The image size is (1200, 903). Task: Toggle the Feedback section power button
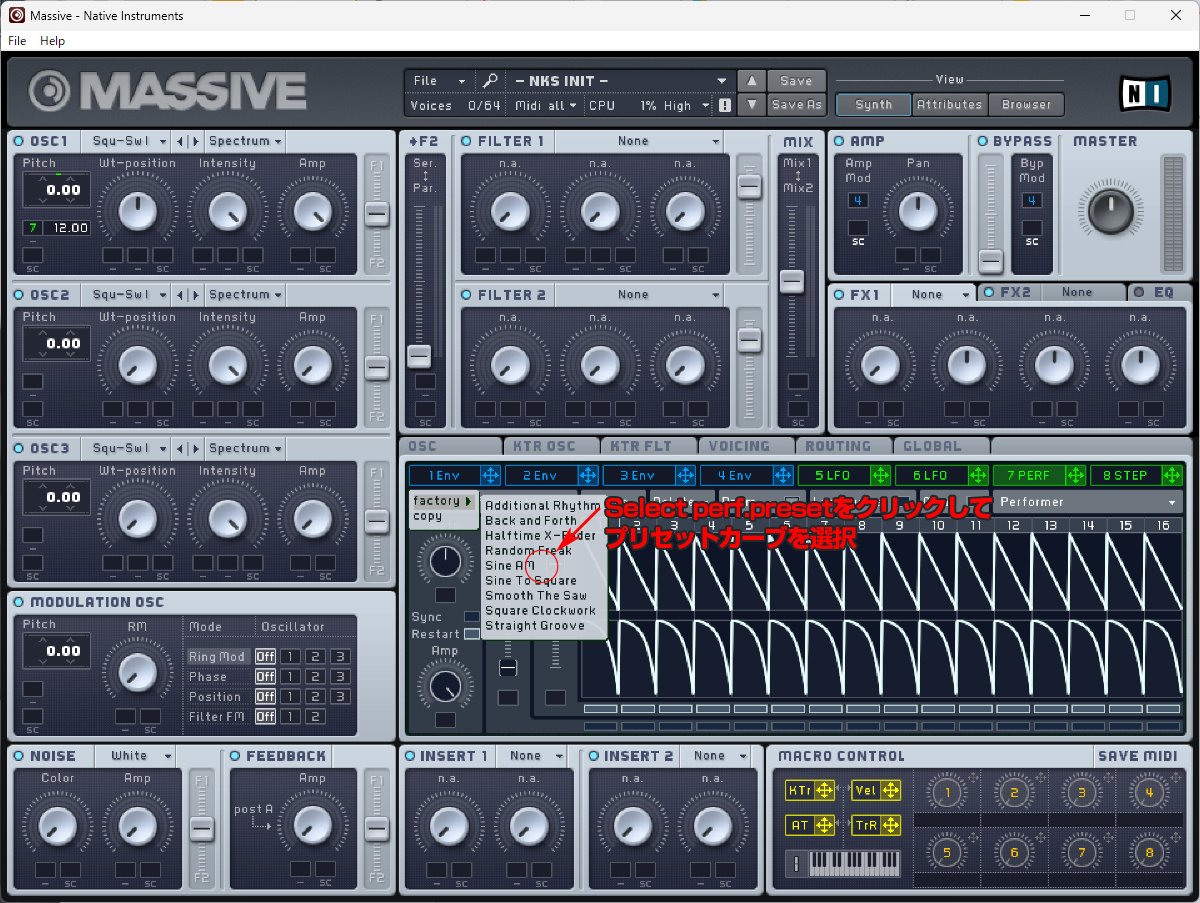click(x=236, y=756)
